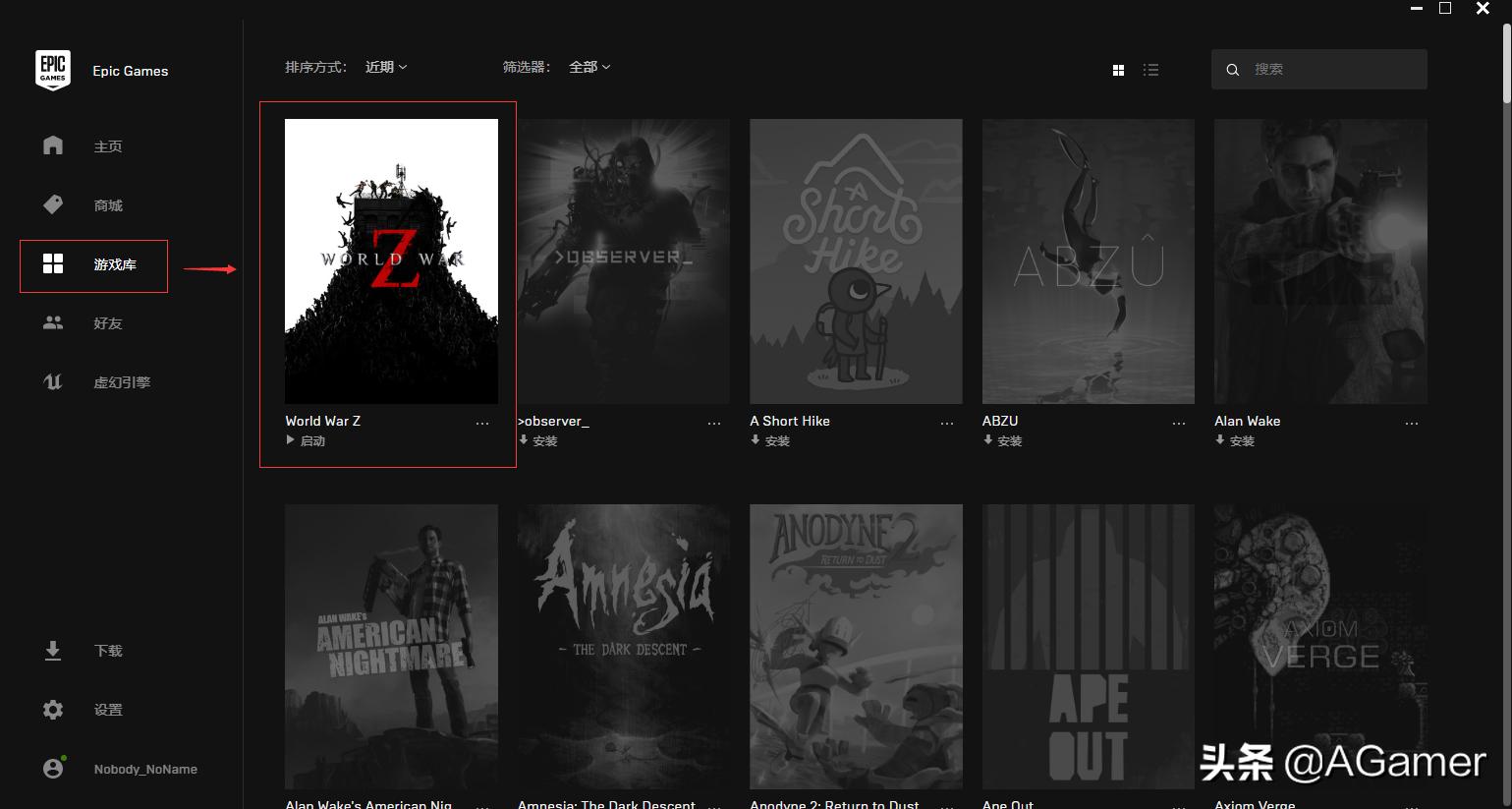
Task: Maximize the Epic Games launcher window
Action: click(1445, 8)
